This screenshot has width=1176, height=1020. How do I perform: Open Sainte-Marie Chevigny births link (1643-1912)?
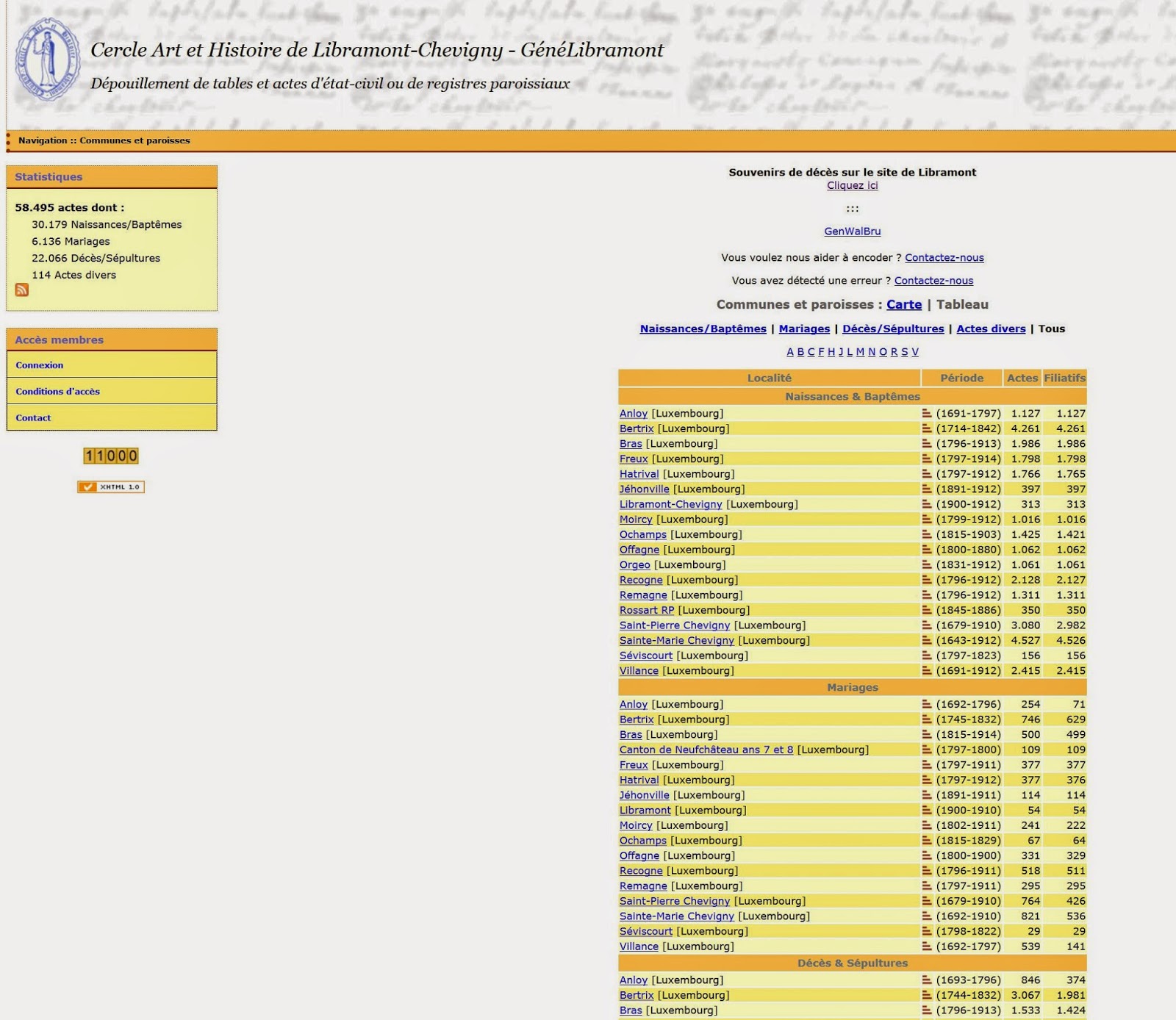[x=677, y=641]
